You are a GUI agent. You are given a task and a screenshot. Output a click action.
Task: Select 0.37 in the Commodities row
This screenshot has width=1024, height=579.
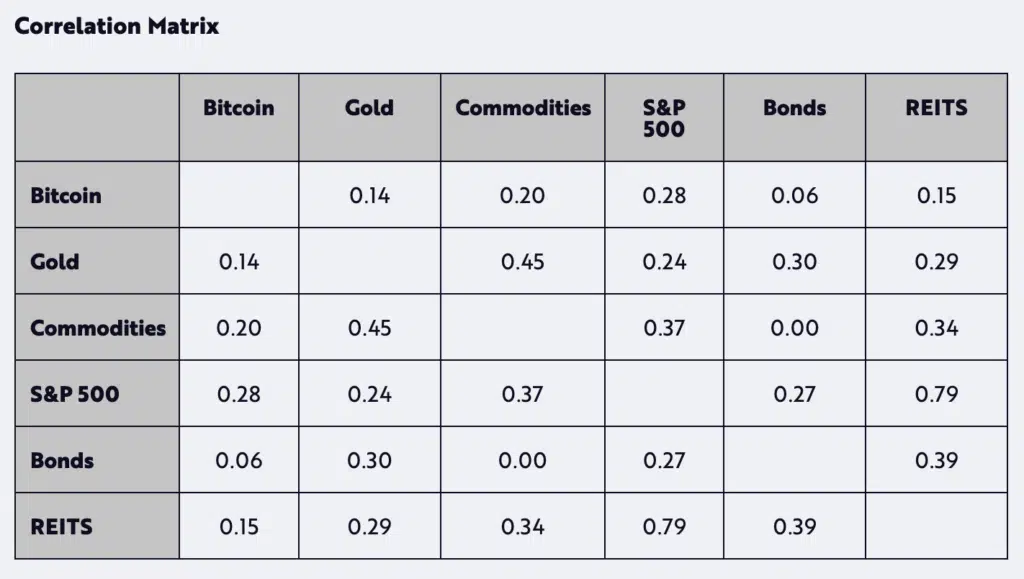click(x=664, y=328)
